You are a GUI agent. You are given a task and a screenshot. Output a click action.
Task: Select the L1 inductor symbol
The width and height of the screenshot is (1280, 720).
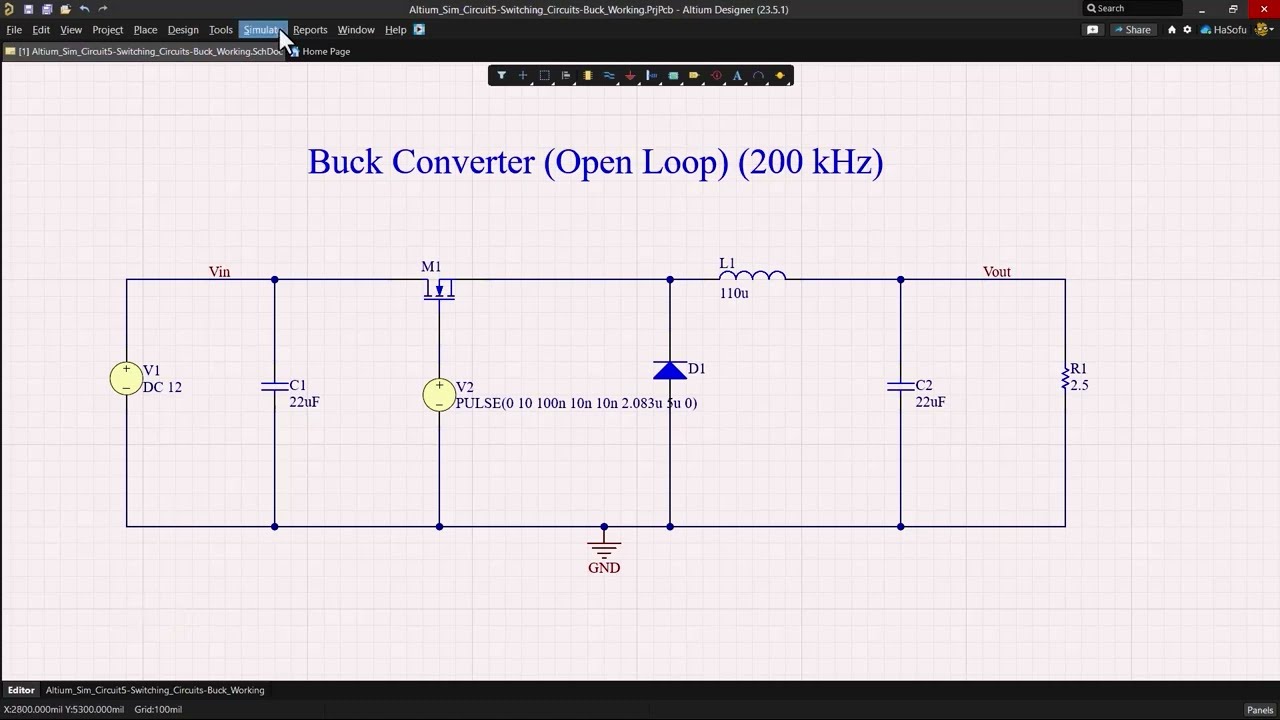coord(752,275)
